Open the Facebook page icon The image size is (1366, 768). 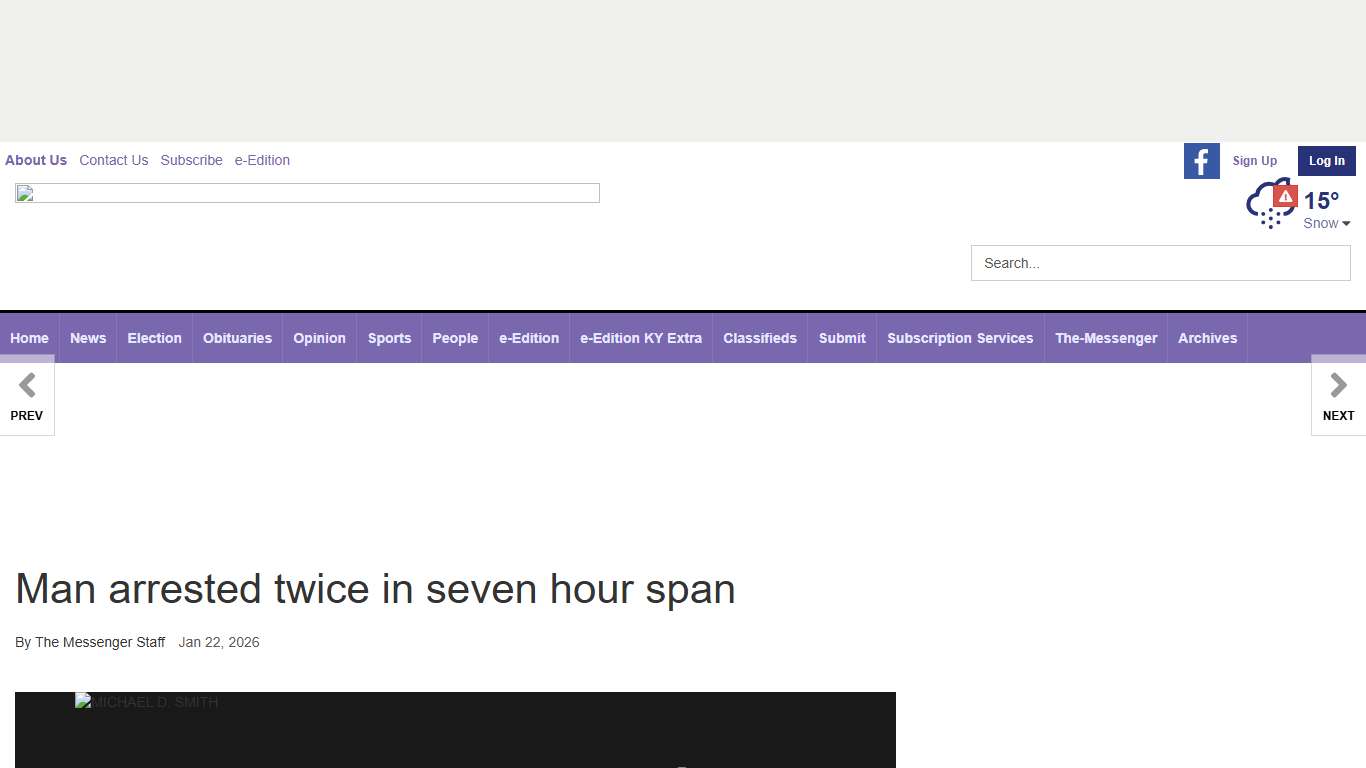point(1201,161)
